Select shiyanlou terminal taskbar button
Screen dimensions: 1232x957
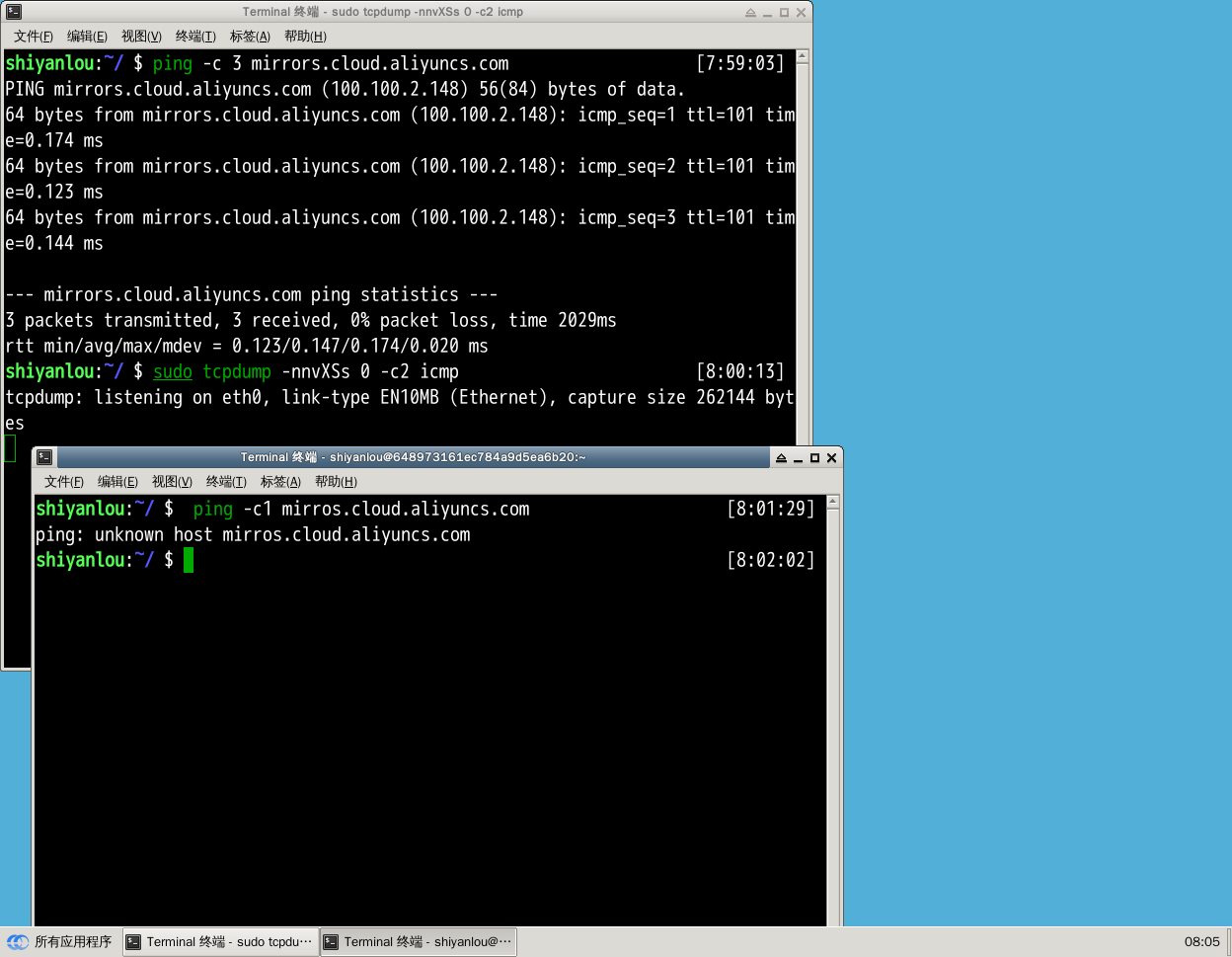click(x=419, y=942)
